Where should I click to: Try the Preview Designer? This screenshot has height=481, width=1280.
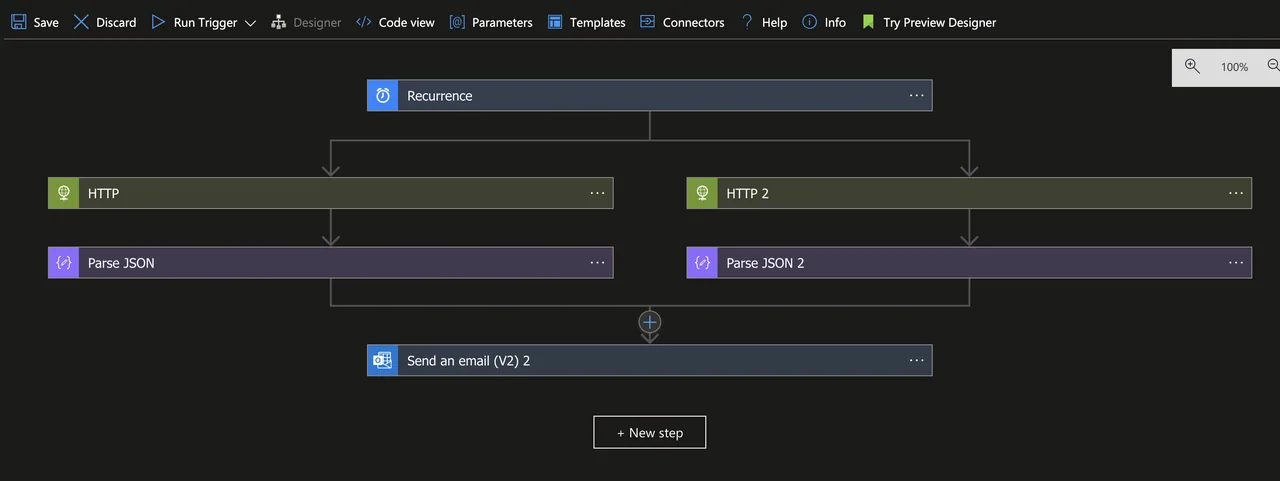pyautogui.click(x=929, y=22)
